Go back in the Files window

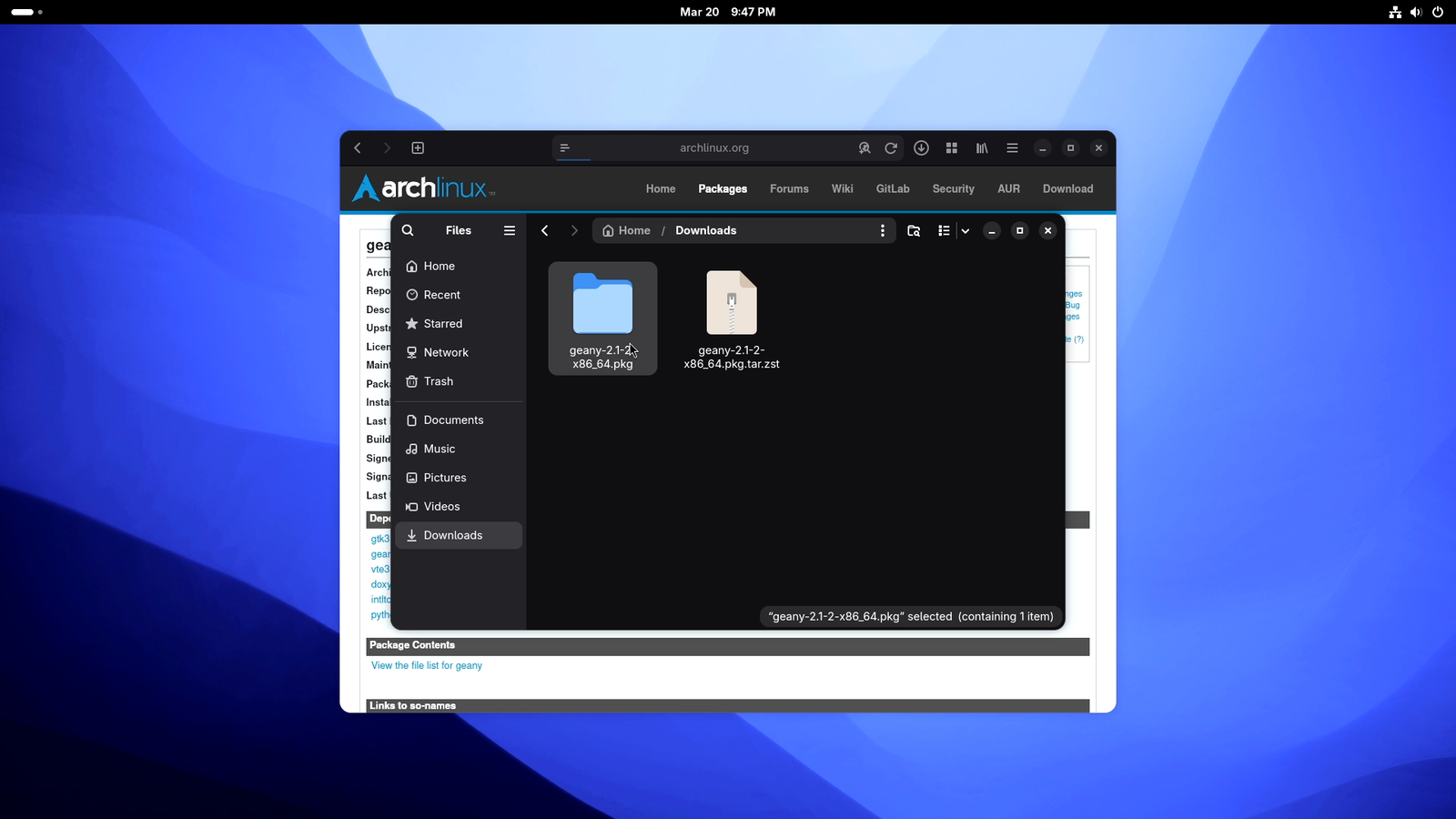pyautogui.click(x=544, y=230)
